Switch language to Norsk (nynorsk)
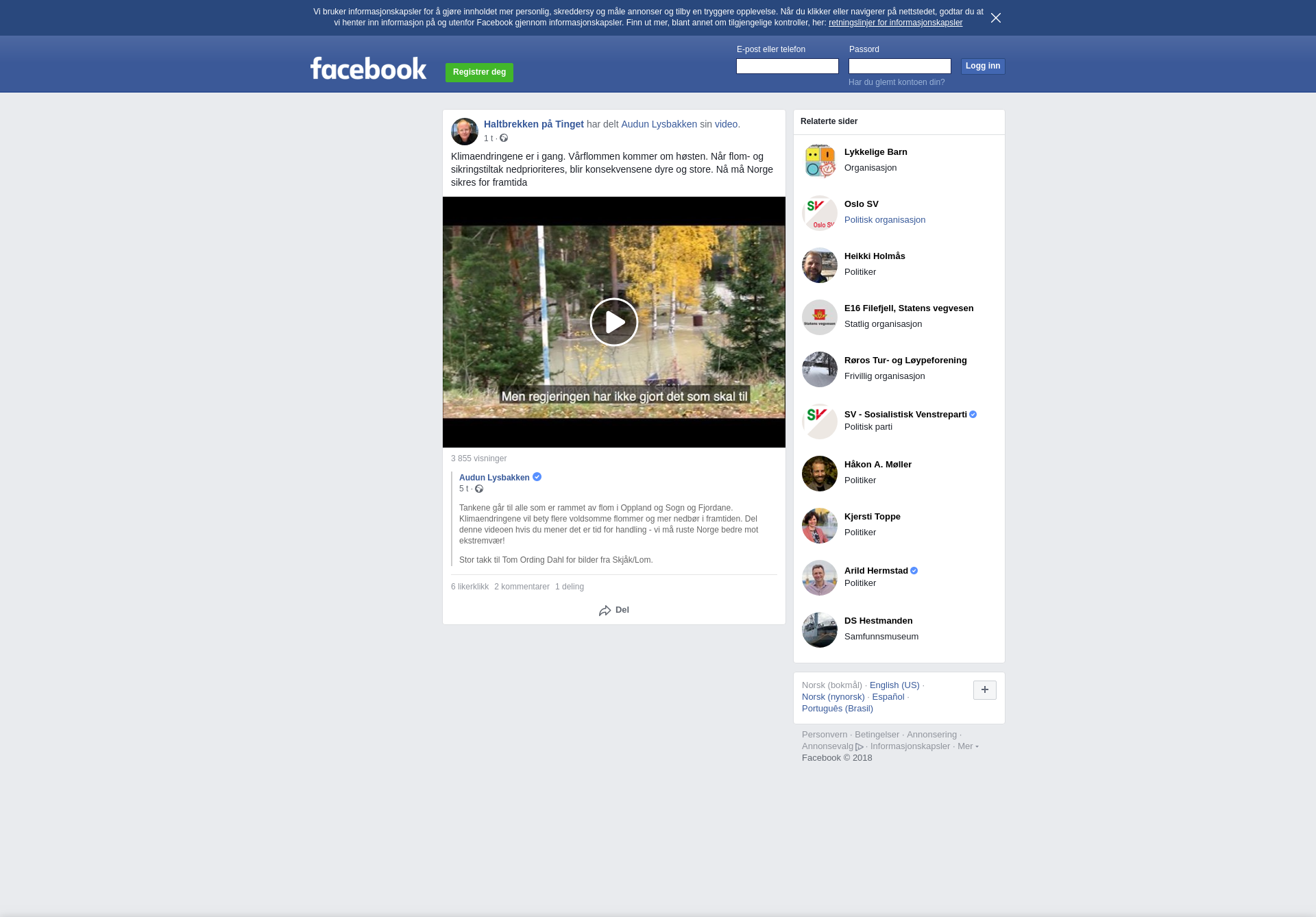Screen dimensions: 1316x917 click(833, 697)
